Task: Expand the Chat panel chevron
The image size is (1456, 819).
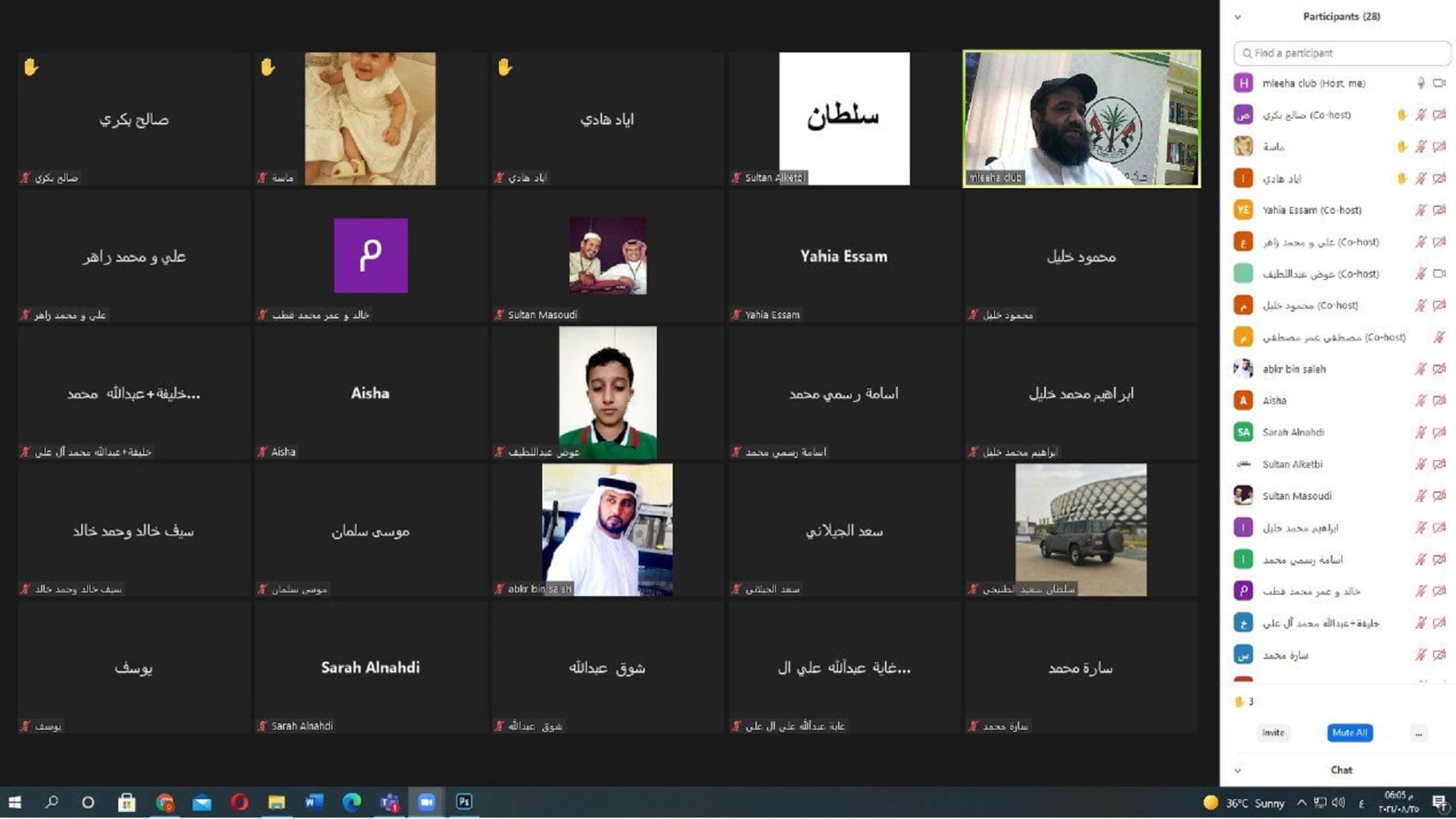Action: coord(1238,770)
